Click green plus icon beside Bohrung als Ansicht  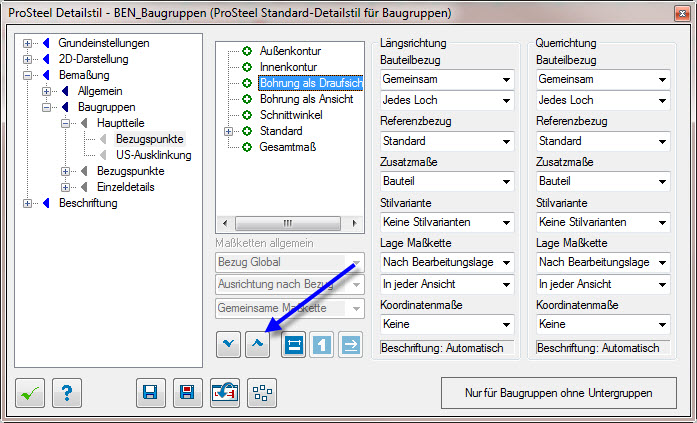point(247,99)
